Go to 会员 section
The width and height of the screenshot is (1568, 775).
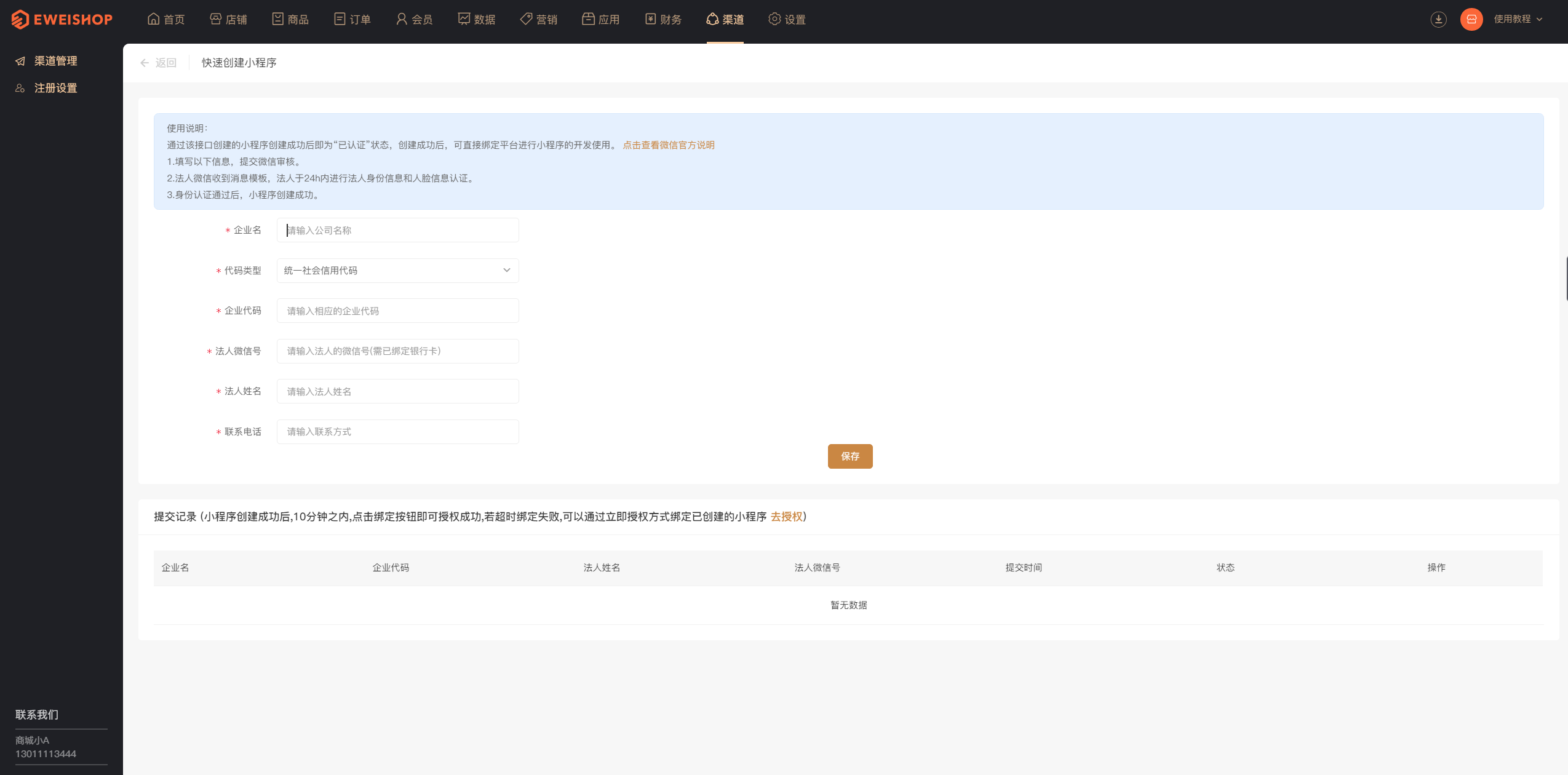click(x=415, y=19)
